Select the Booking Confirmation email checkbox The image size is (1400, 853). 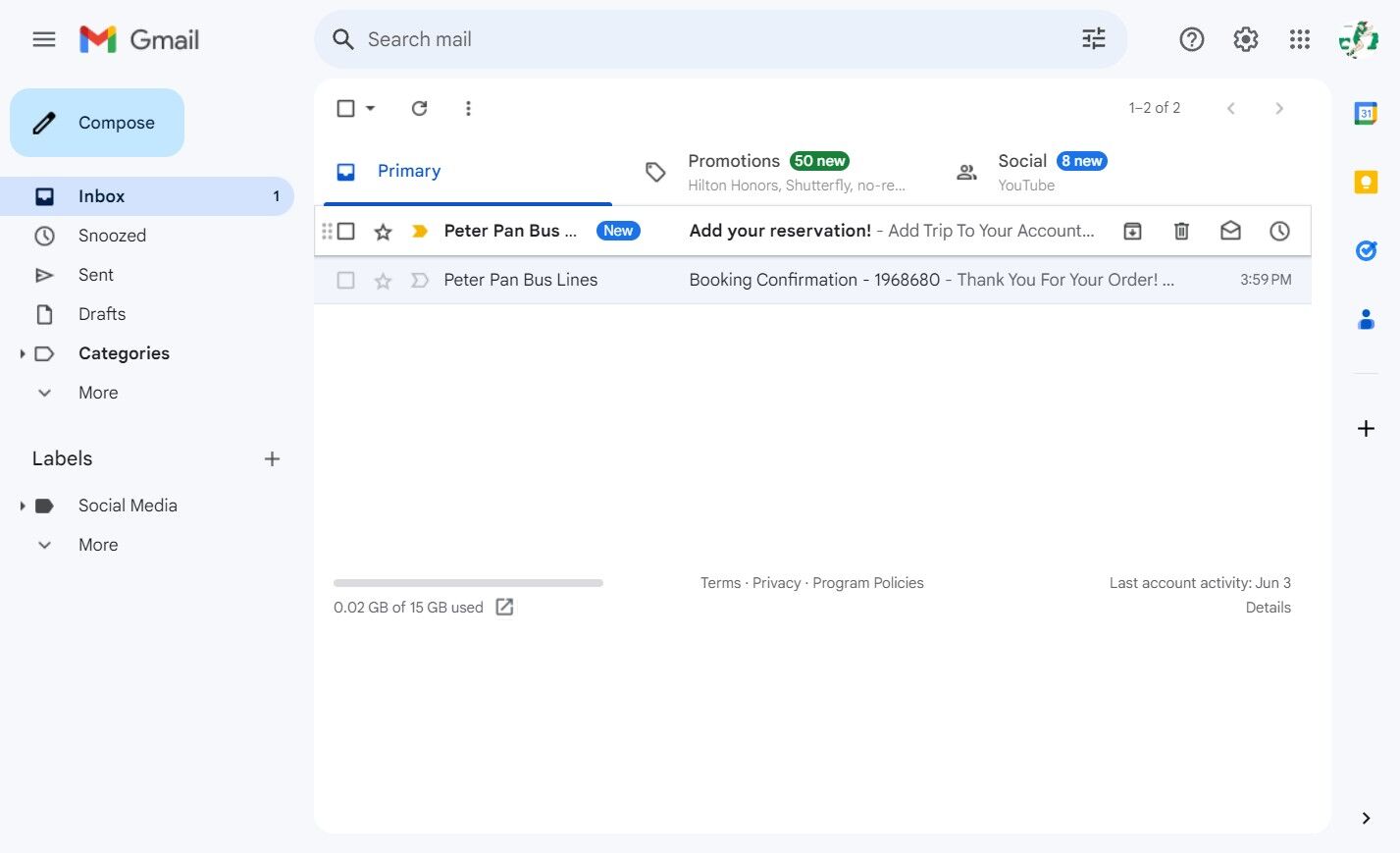click(x=345, y=280)
